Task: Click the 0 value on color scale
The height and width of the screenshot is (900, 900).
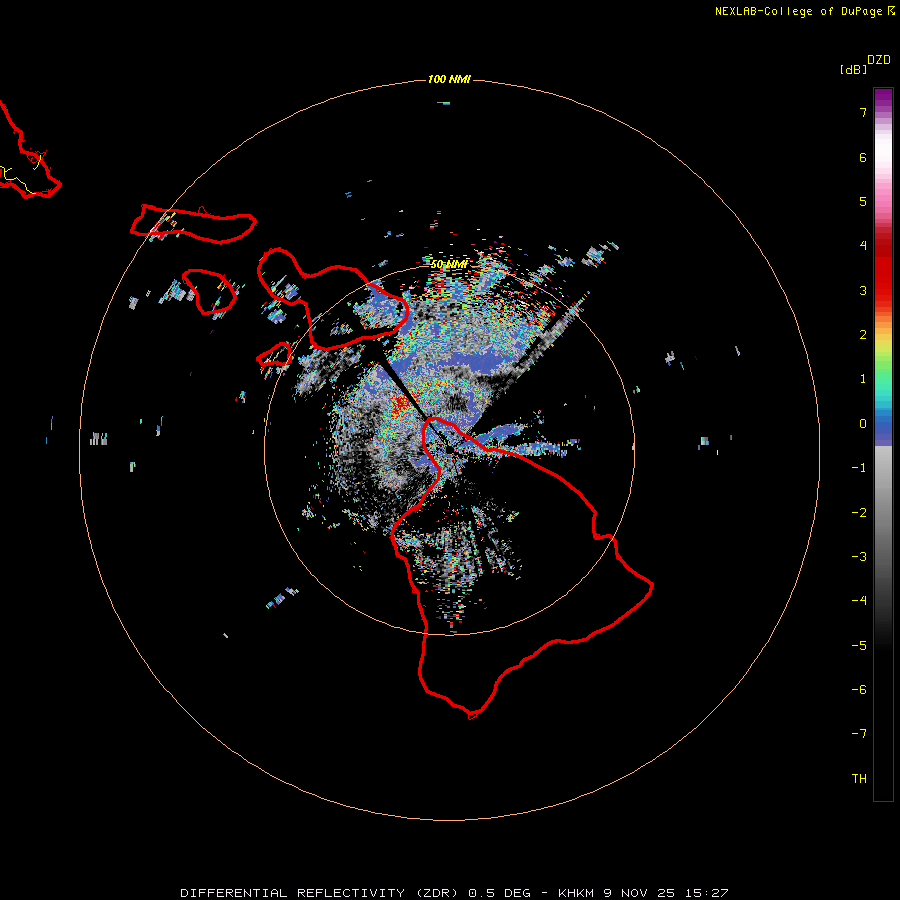Action: [x=863, y=424]
